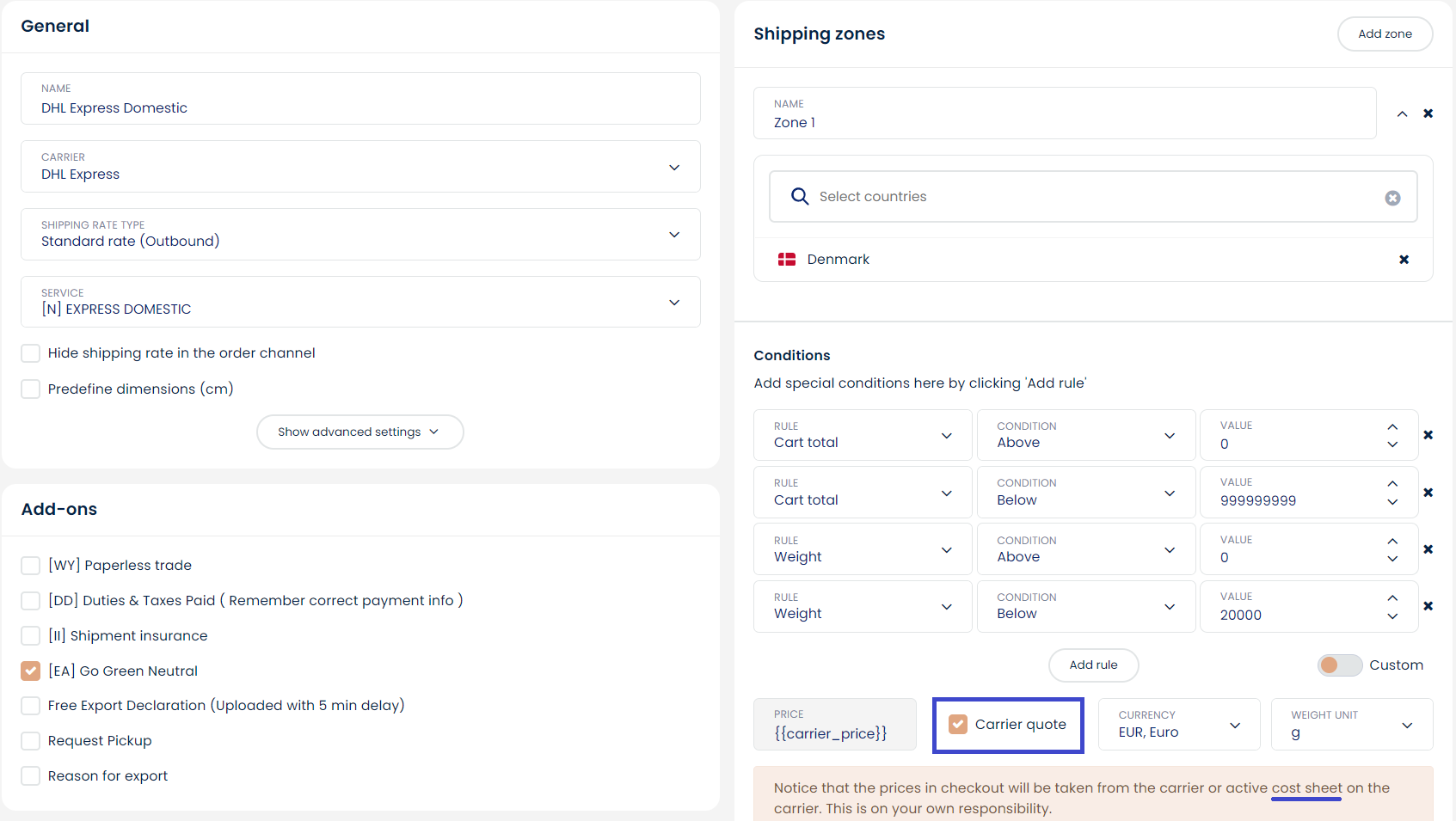1456x821 pixels.
Task: Delete Zone 1 with the X icon
Action: point(1428,113)
